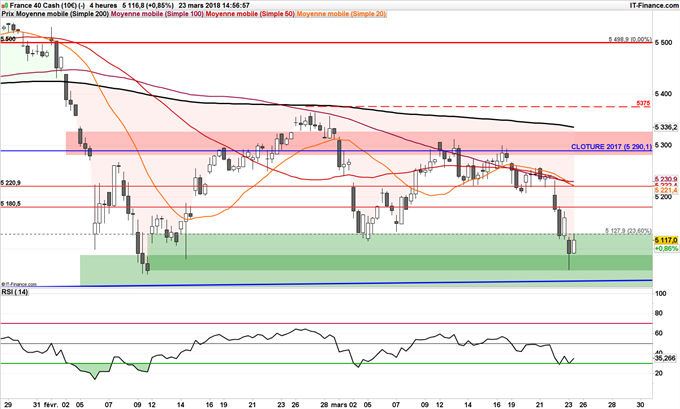Screen dimensions: 680x409
Task: Click the '5 300' price axis label
Action: [x=664, y=145]
